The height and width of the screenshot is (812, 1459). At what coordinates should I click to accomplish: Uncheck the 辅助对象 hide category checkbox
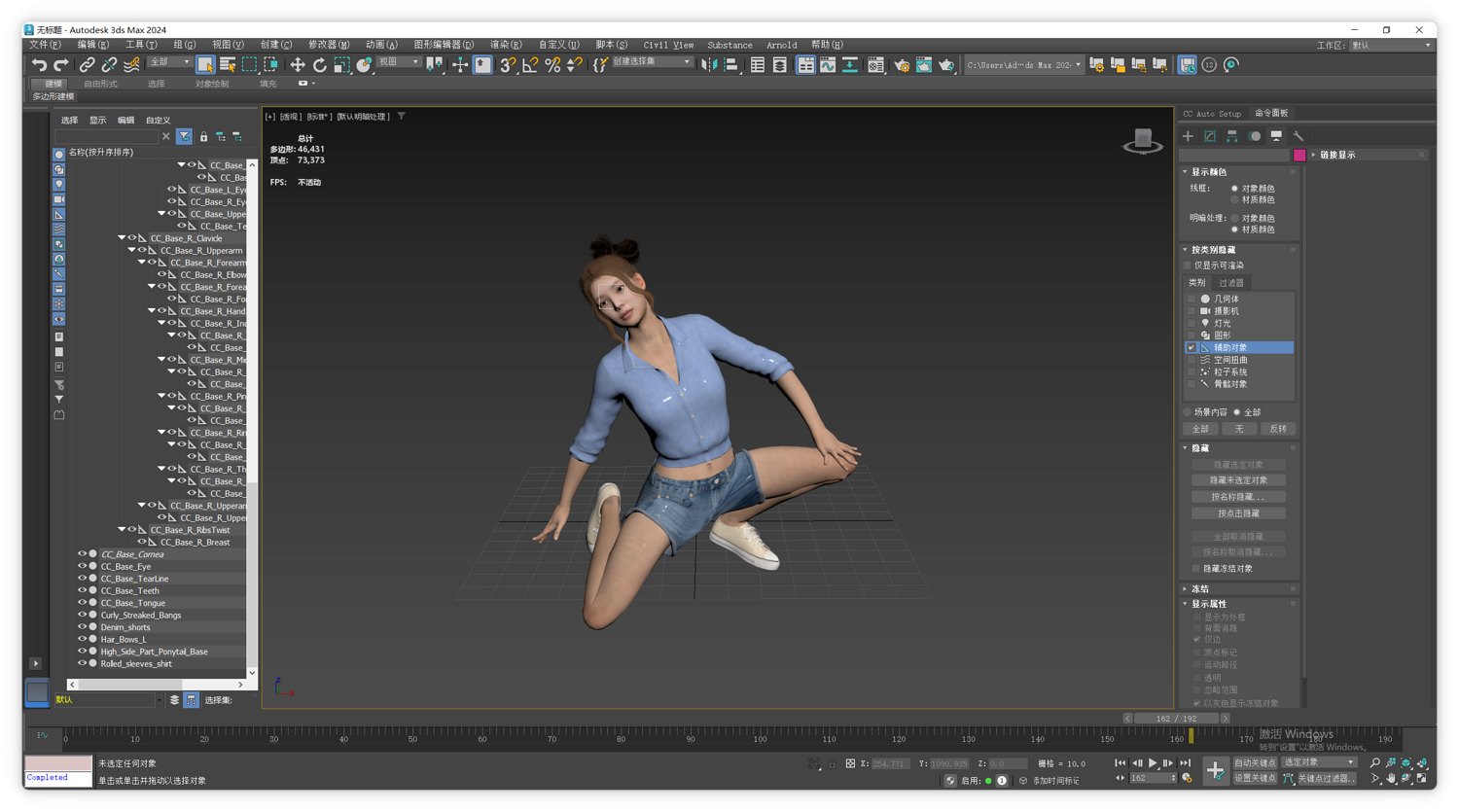1192,347
